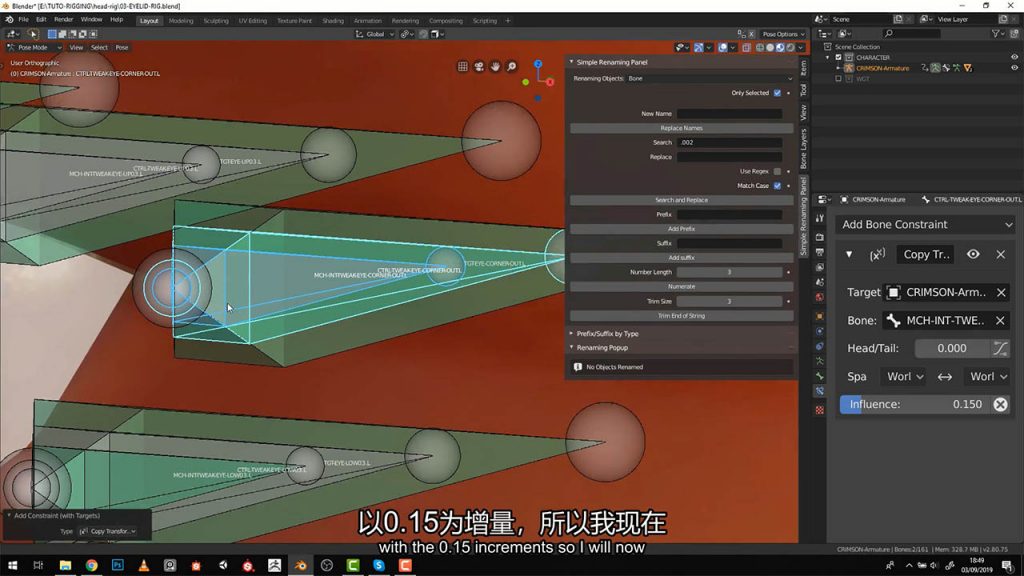Open Add Bone Constraint dropdown
The width and height of the screenshot is (1024, 576).
925,225
